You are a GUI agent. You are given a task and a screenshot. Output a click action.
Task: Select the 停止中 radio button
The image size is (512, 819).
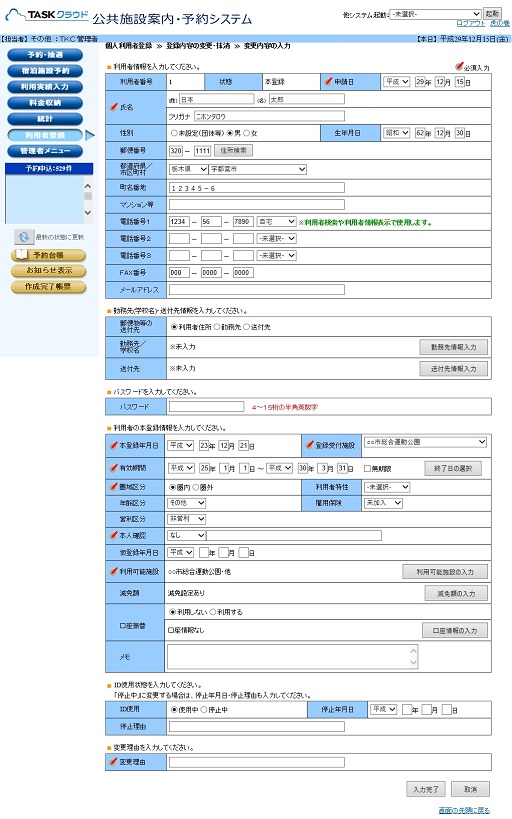pos(204,710)
